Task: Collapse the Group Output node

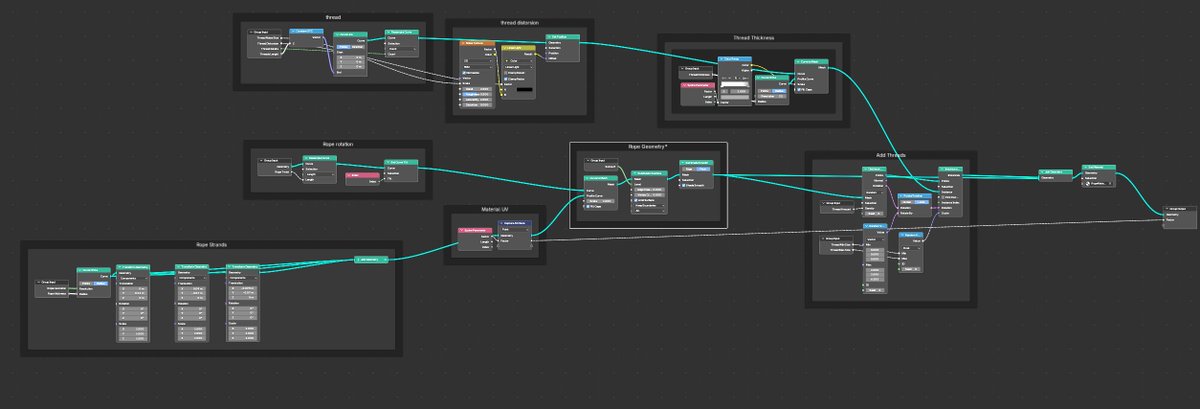Action: (x=1167, y=208)
